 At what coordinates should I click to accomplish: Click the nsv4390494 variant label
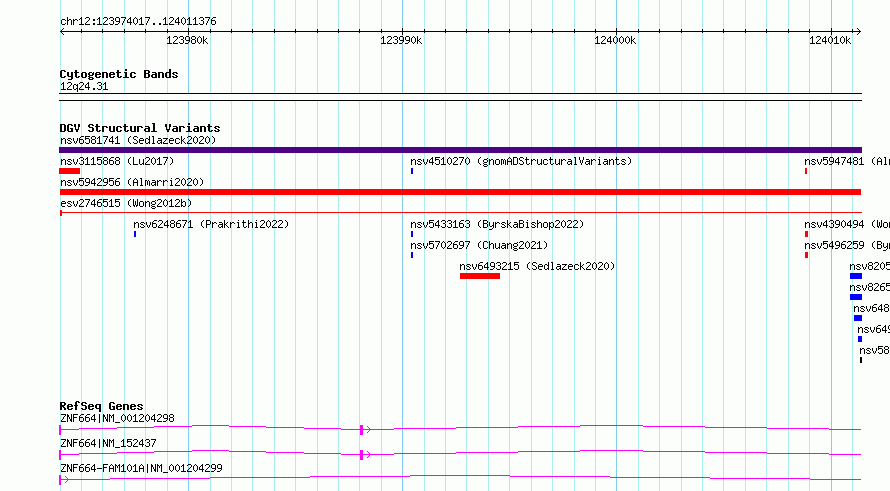(x=846, y=224)
